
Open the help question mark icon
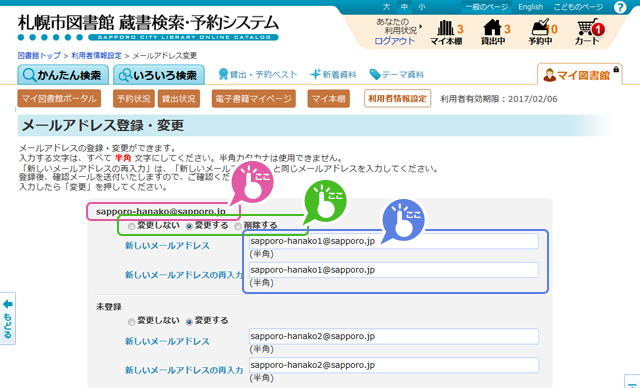(x=620, y=7)
